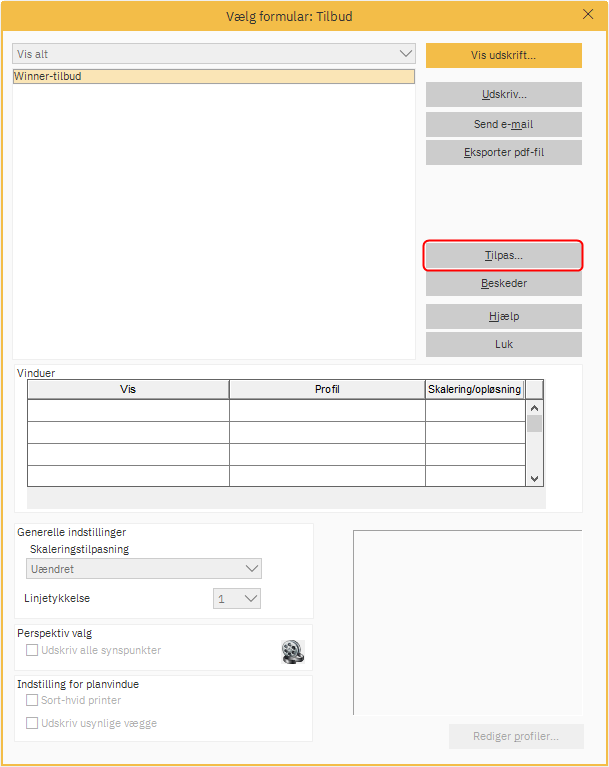609x767 pixels.
Task: Click the Luk button
Action: (x=504, y=344)
